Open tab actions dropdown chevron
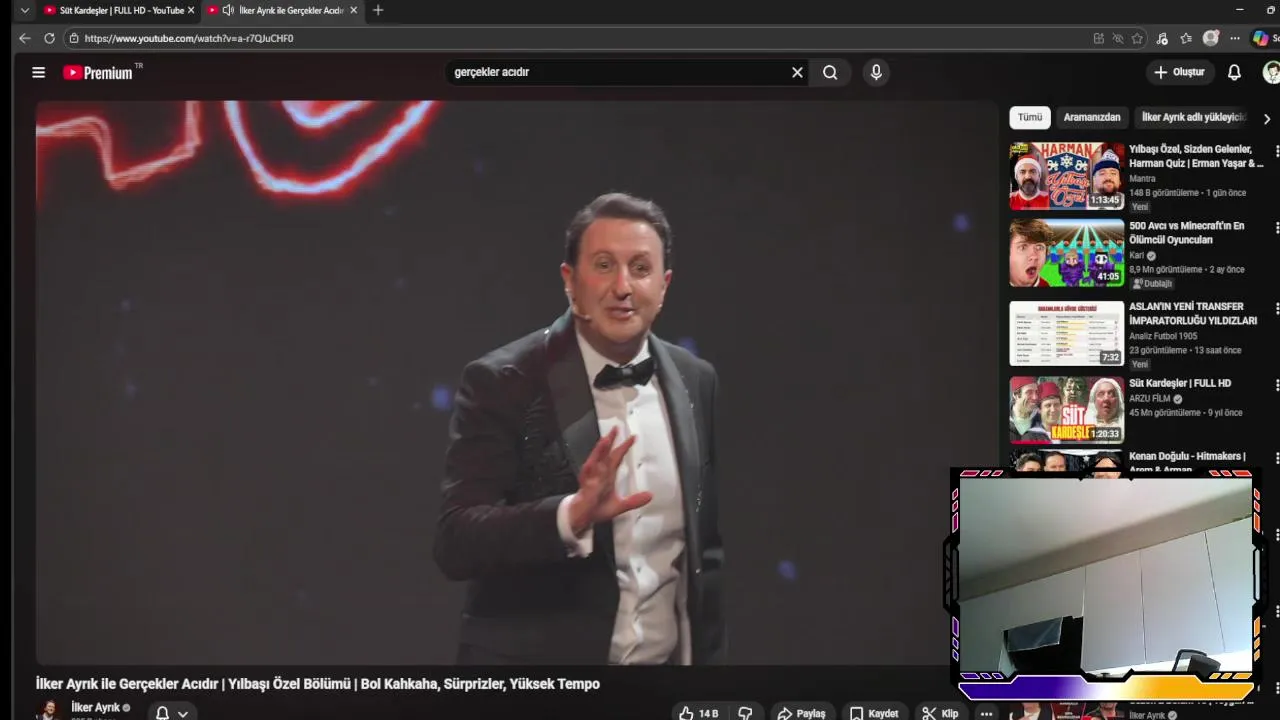The height and width of the screenshot is (720, 1280). pyautogui.click(x=25, y=10)
